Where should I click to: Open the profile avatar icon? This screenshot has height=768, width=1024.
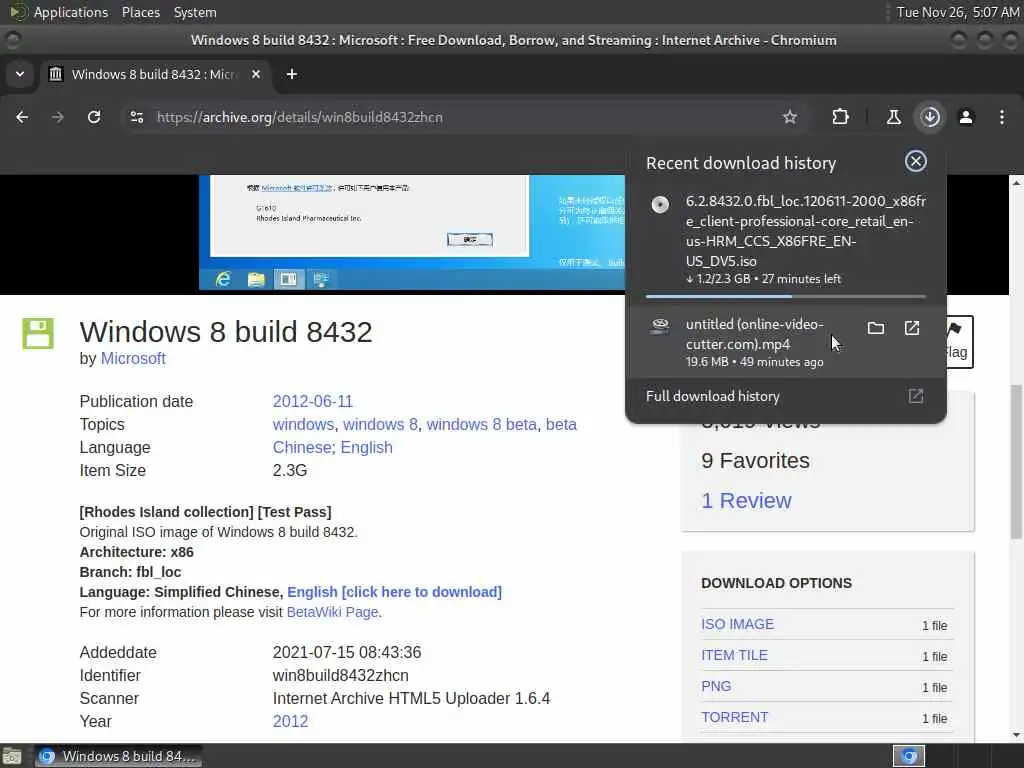tap(966, 117)
